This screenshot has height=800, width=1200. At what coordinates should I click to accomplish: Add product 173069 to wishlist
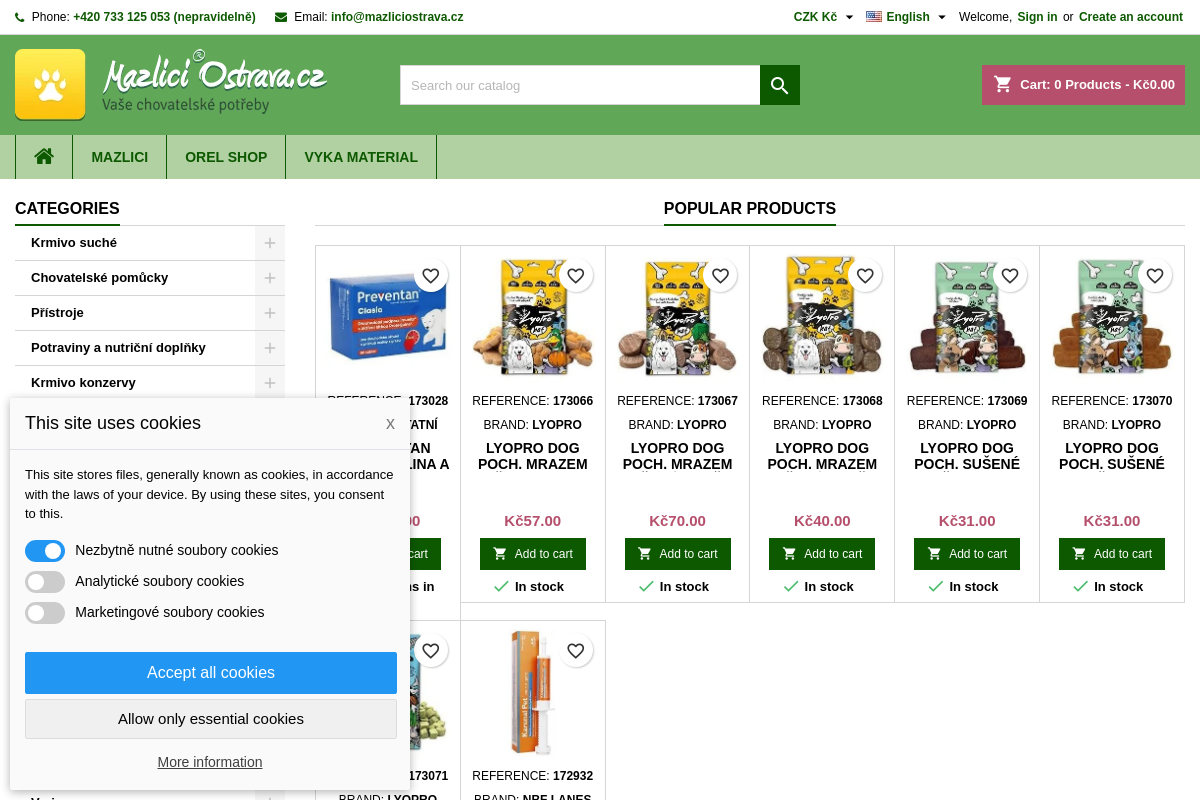point(1010,276)
